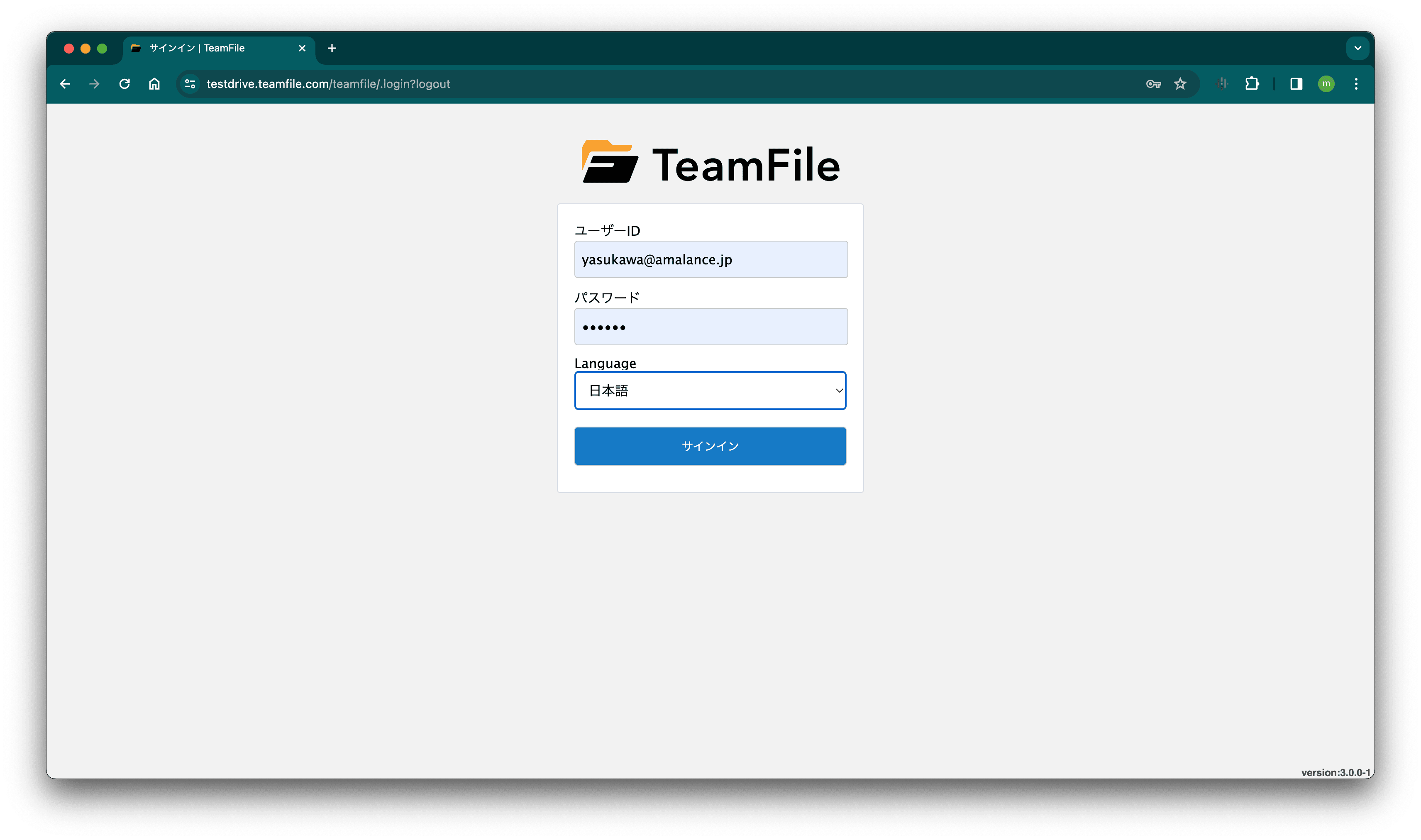Click the URL address bar text
The height and width of the screenshot is (840, 1421).
tap(328, 84)
